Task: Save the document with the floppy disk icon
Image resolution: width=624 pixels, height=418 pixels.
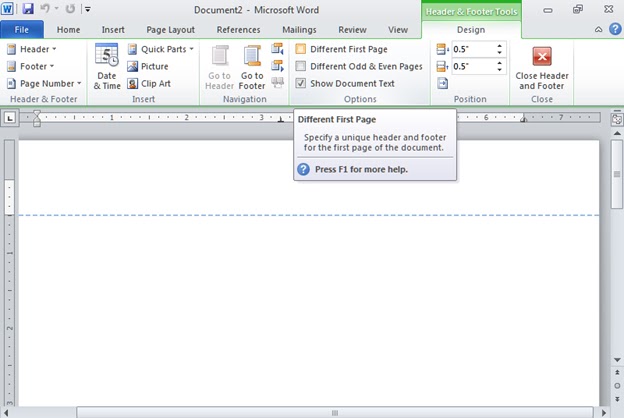Action: point(28,8)
